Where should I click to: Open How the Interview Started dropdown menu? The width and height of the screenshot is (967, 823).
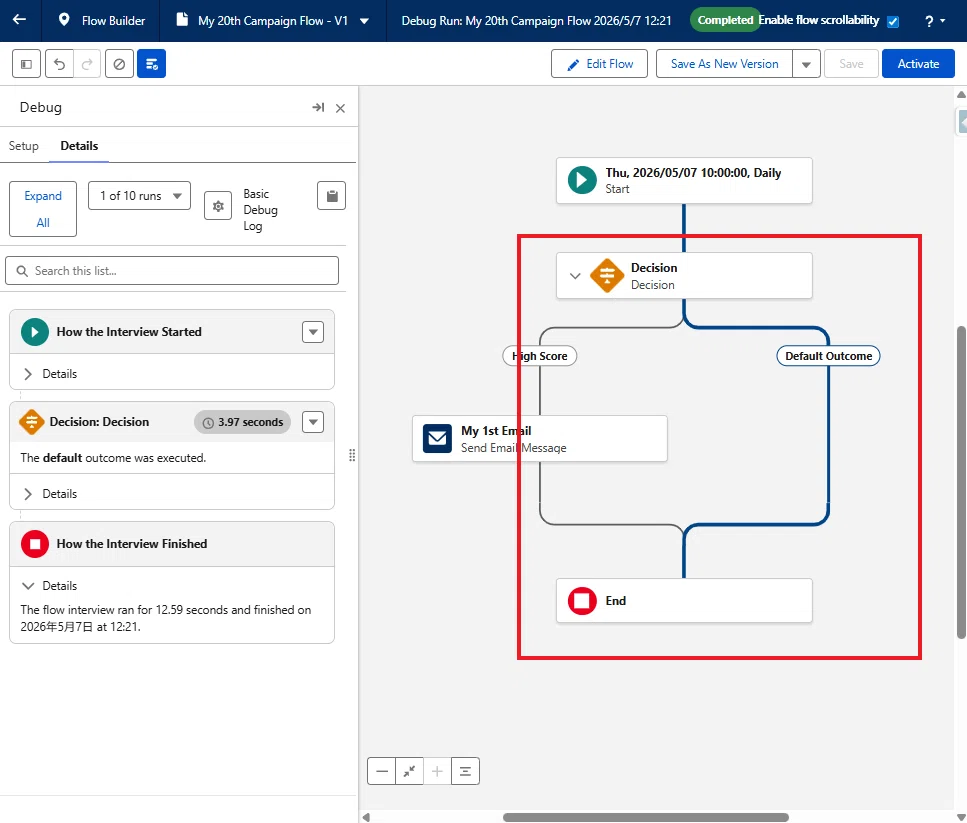pos(313,332)
